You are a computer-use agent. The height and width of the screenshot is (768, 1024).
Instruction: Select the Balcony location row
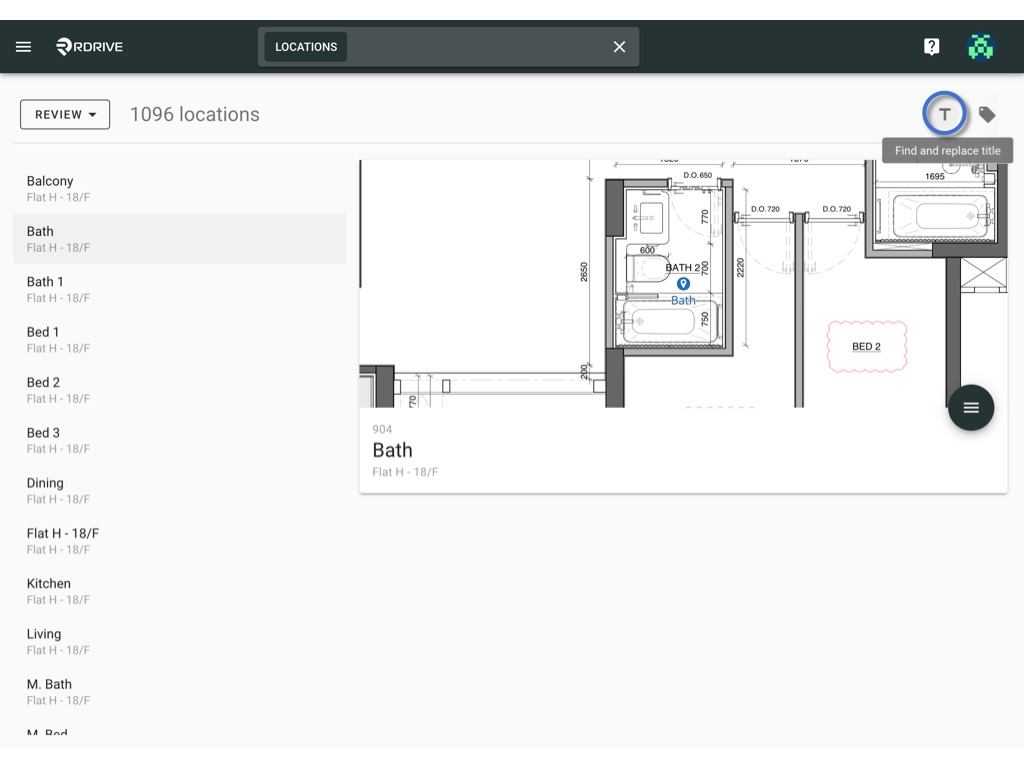point(180,189)
